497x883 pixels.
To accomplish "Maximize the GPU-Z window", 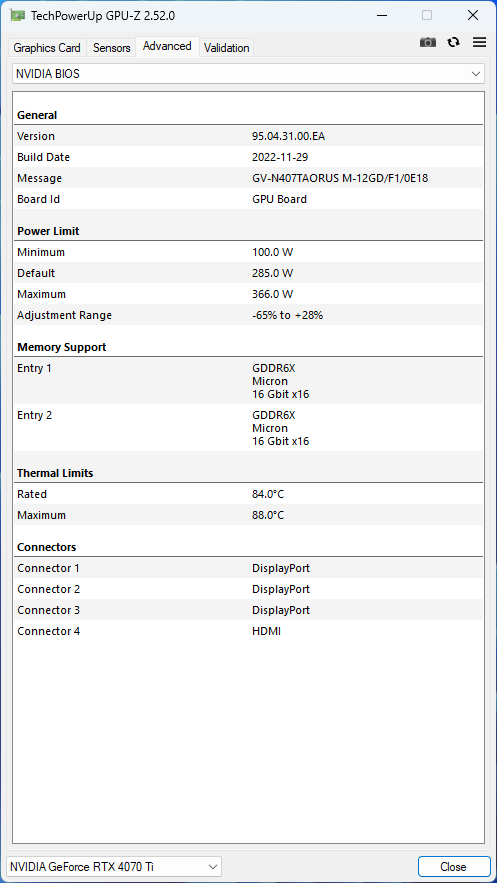I will click(427, 16).
